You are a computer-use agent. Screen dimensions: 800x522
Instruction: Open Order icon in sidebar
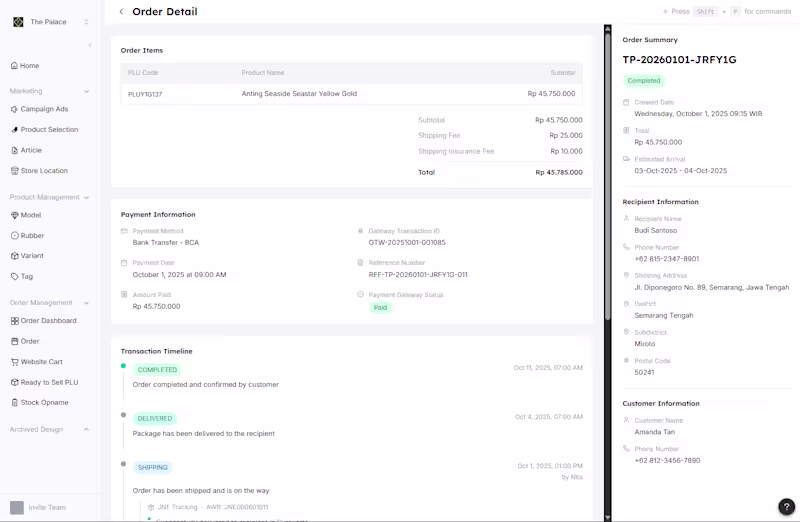coord(14,341)
